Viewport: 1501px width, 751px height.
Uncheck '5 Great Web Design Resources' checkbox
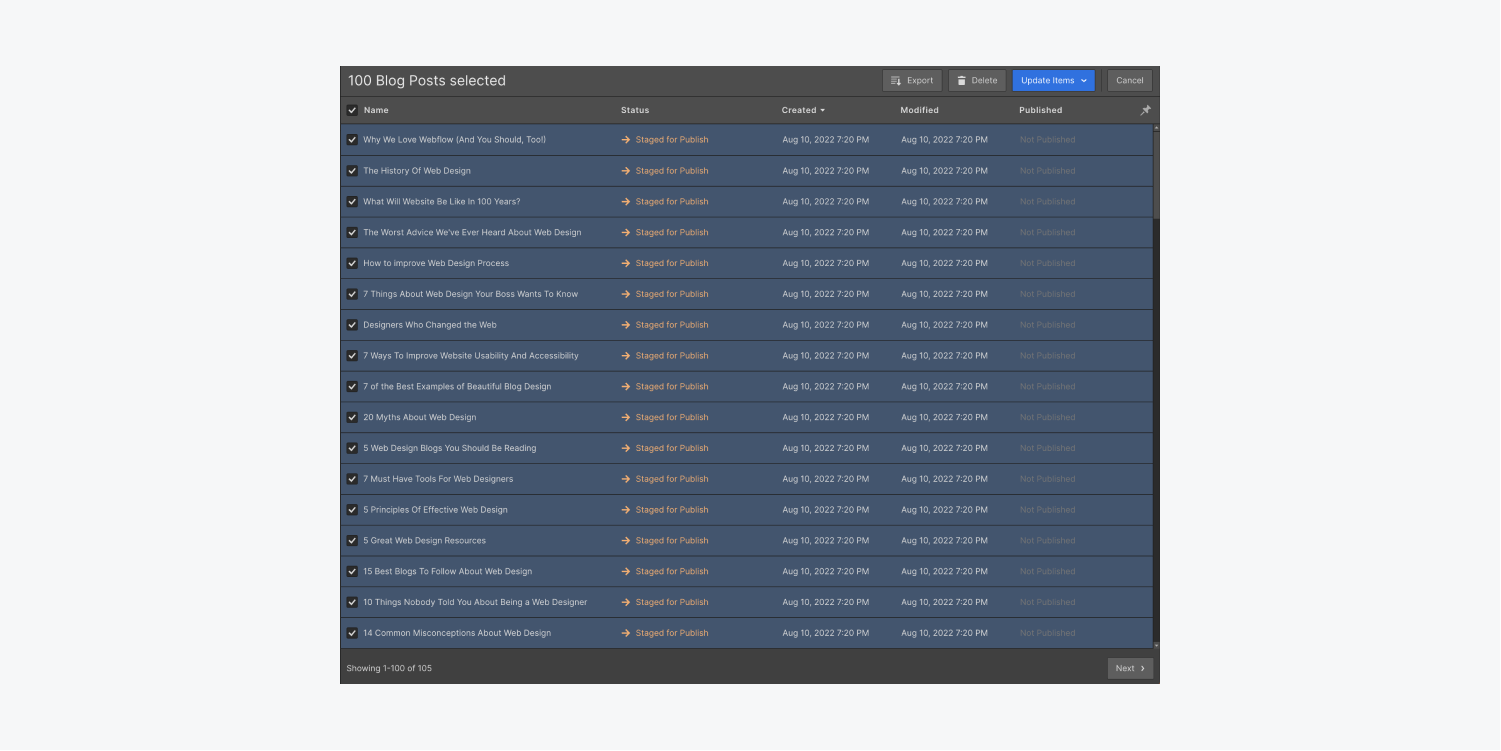[x=352, y=541]
